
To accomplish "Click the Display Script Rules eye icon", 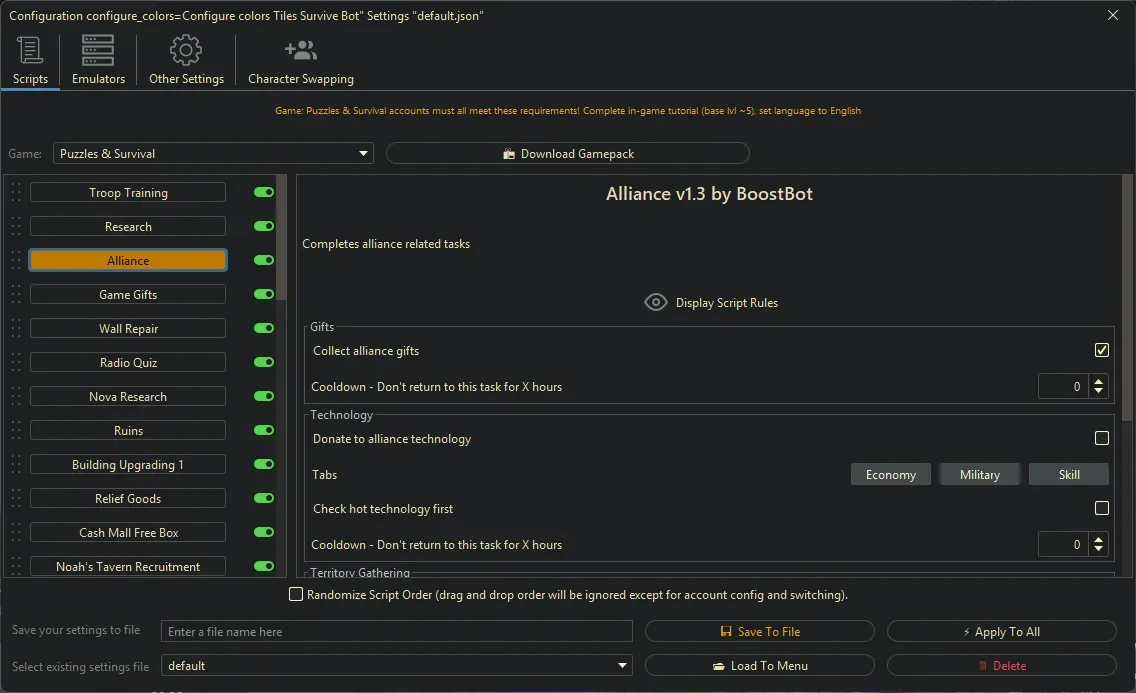I will (656, 302).
